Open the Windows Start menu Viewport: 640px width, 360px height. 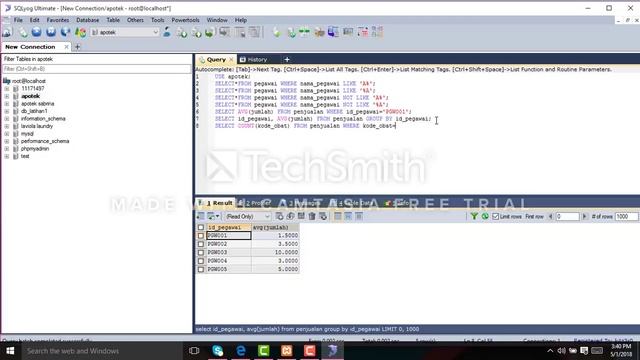10,351
